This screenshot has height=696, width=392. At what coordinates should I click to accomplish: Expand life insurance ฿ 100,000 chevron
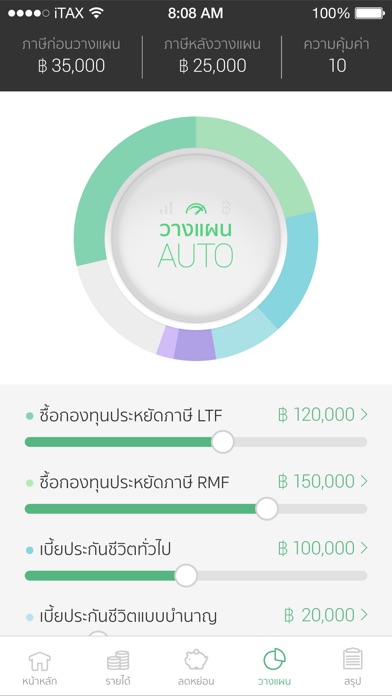coord(364,548)
